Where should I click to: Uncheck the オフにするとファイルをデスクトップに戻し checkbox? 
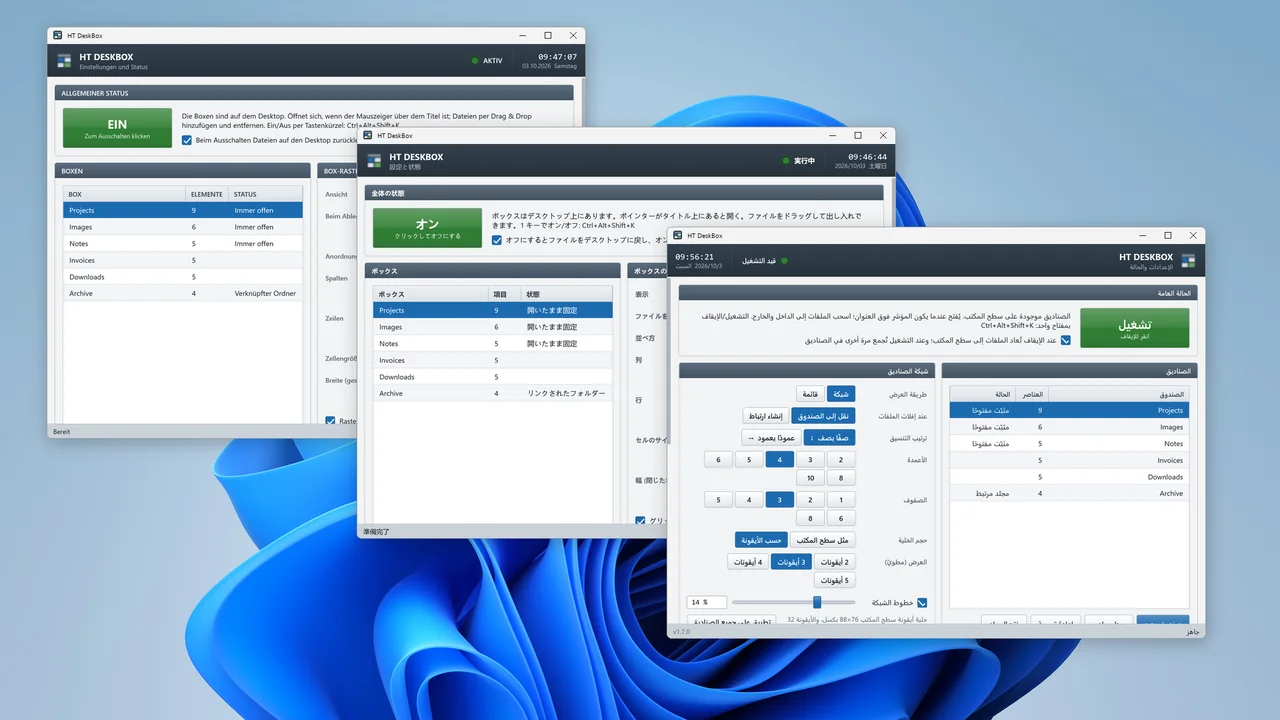coord(497,240)
